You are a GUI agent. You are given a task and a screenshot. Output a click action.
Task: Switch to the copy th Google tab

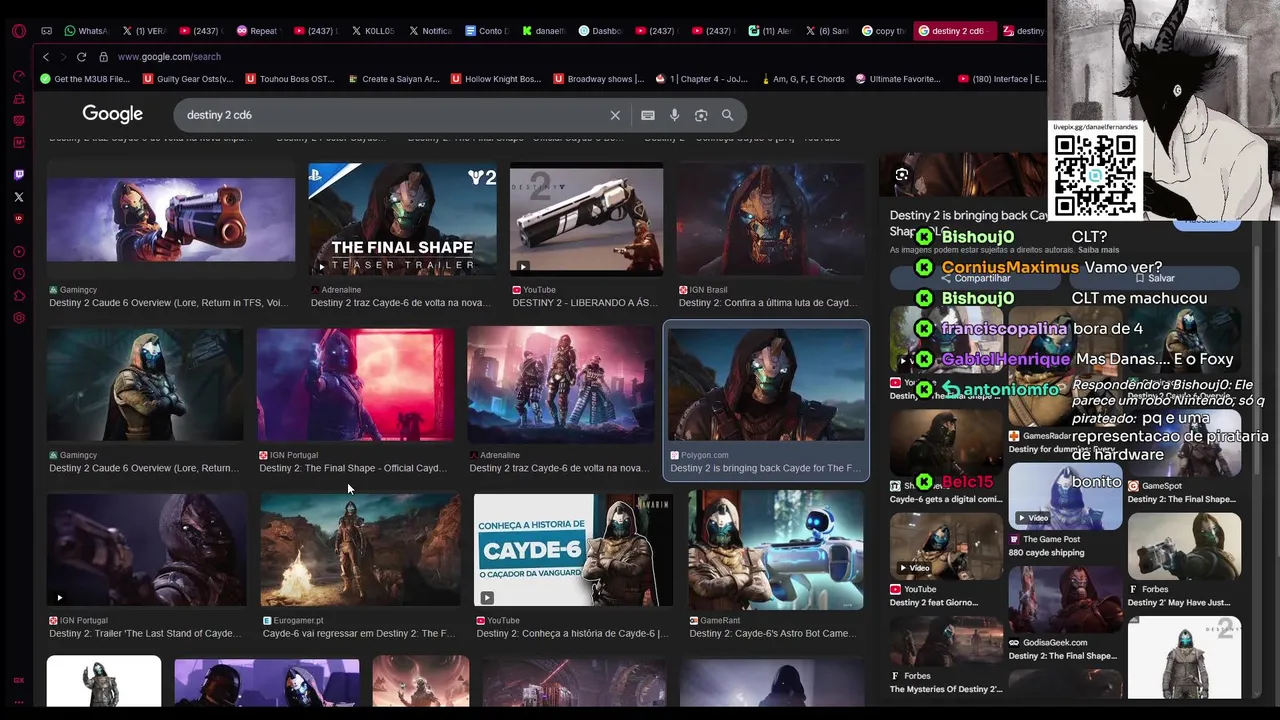tap(884, 31)
